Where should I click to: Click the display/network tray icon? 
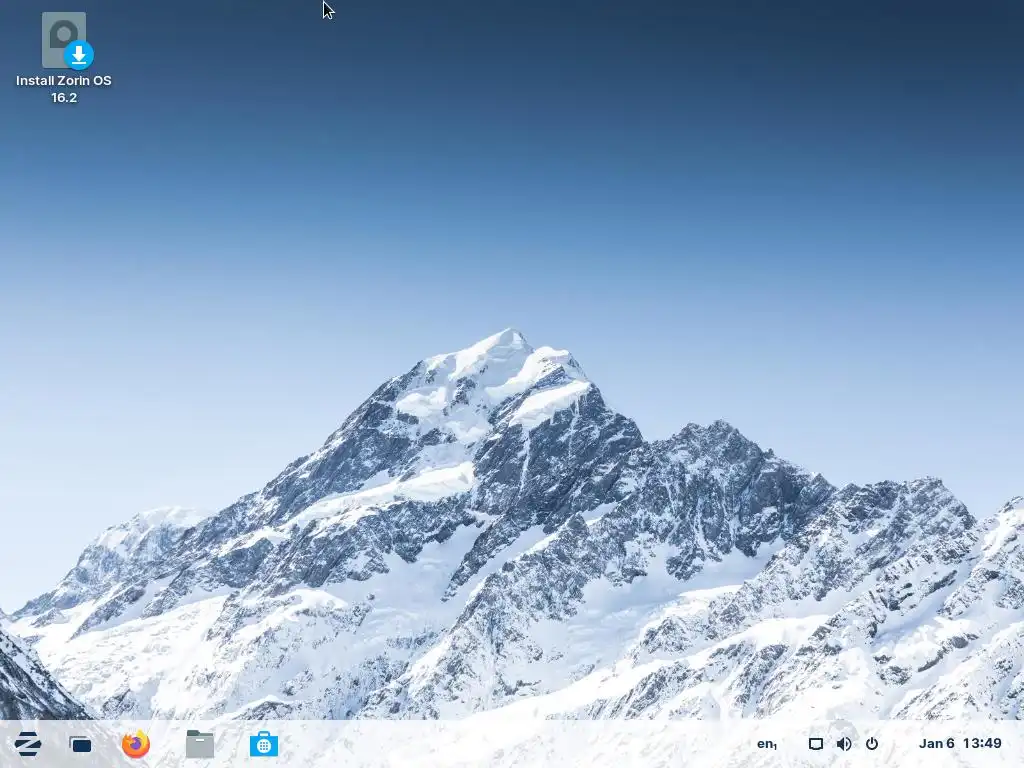816,744
